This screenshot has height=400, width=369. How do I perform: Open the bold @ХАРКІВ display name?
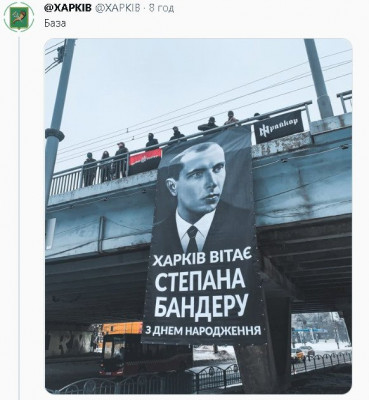tap(68, 8)
